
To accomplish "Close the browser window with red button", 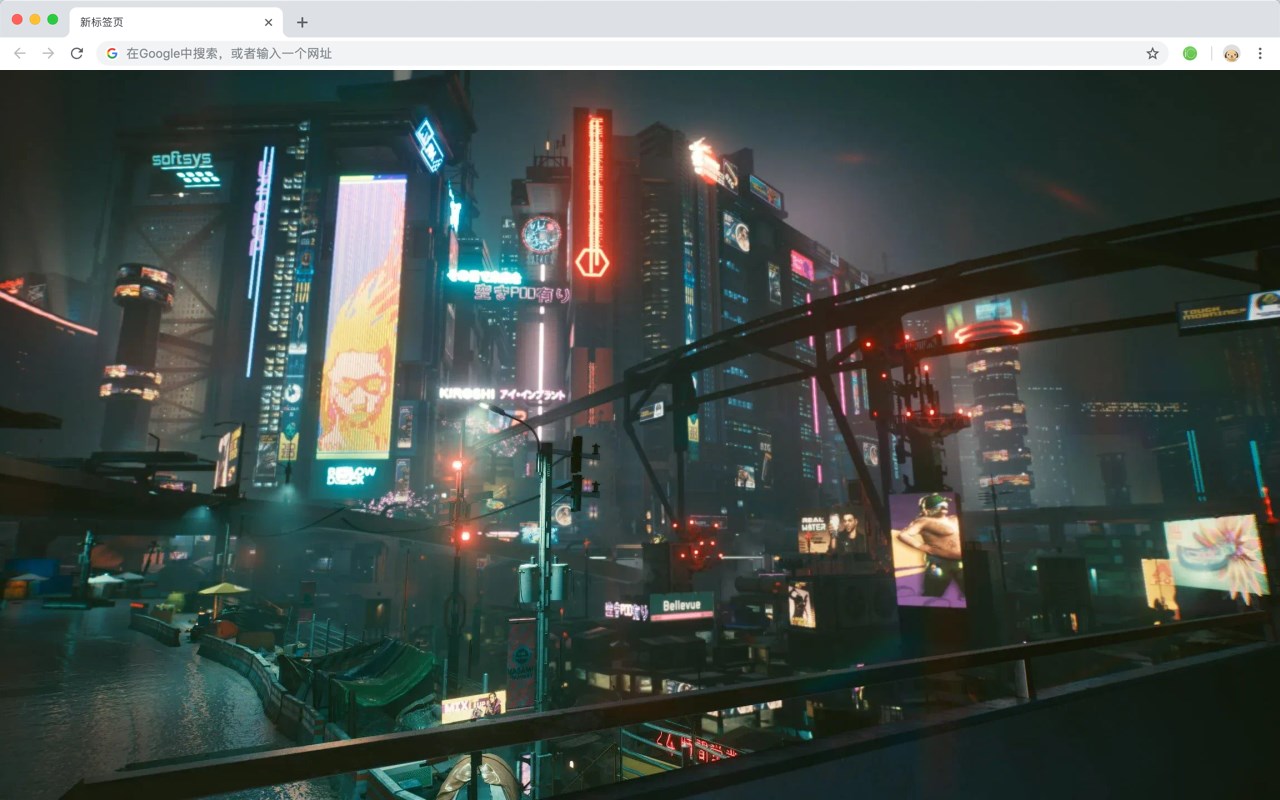I will [x=17, y=19].
